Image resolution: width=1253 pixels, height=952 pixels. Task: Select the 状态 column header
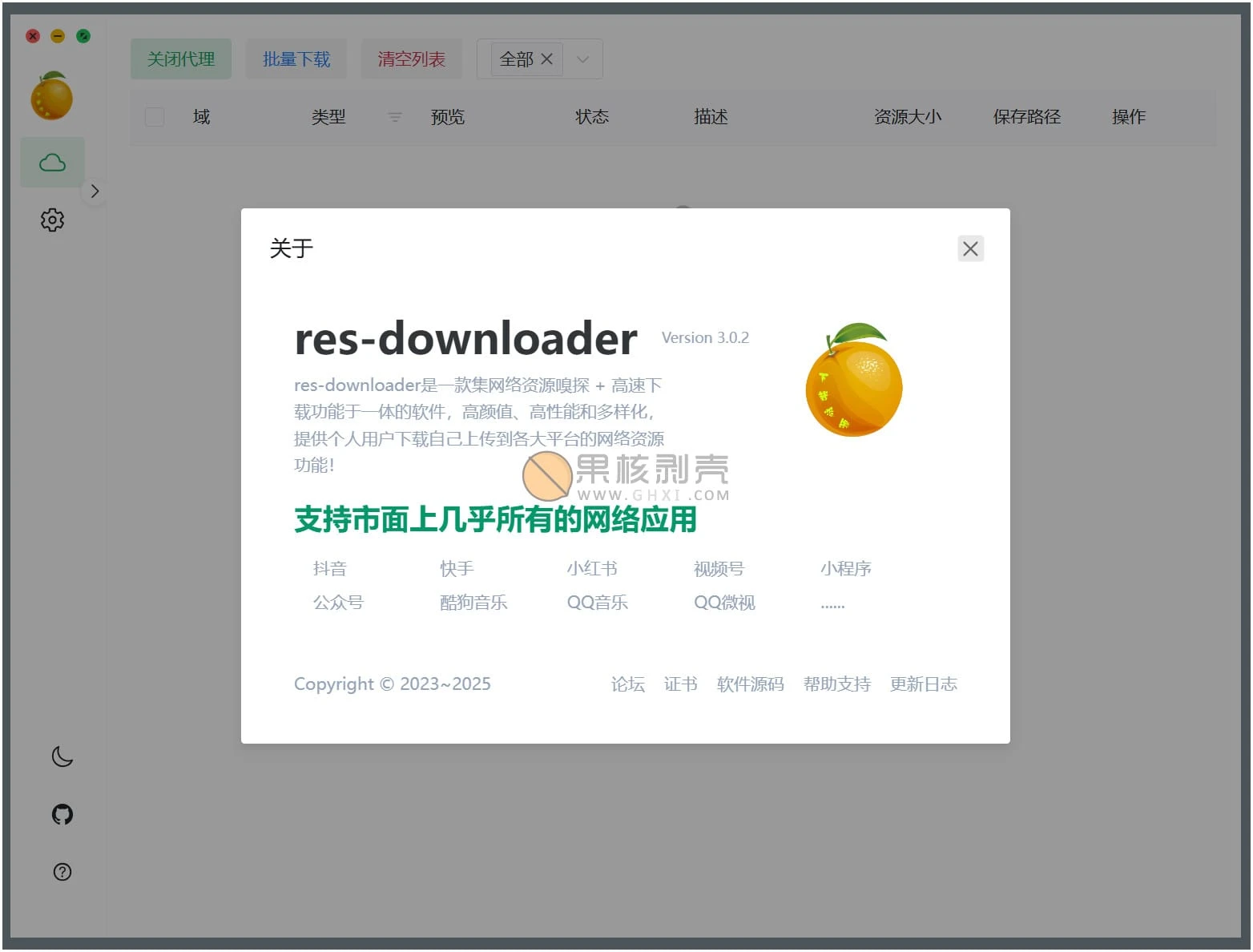tap(591, 116)
